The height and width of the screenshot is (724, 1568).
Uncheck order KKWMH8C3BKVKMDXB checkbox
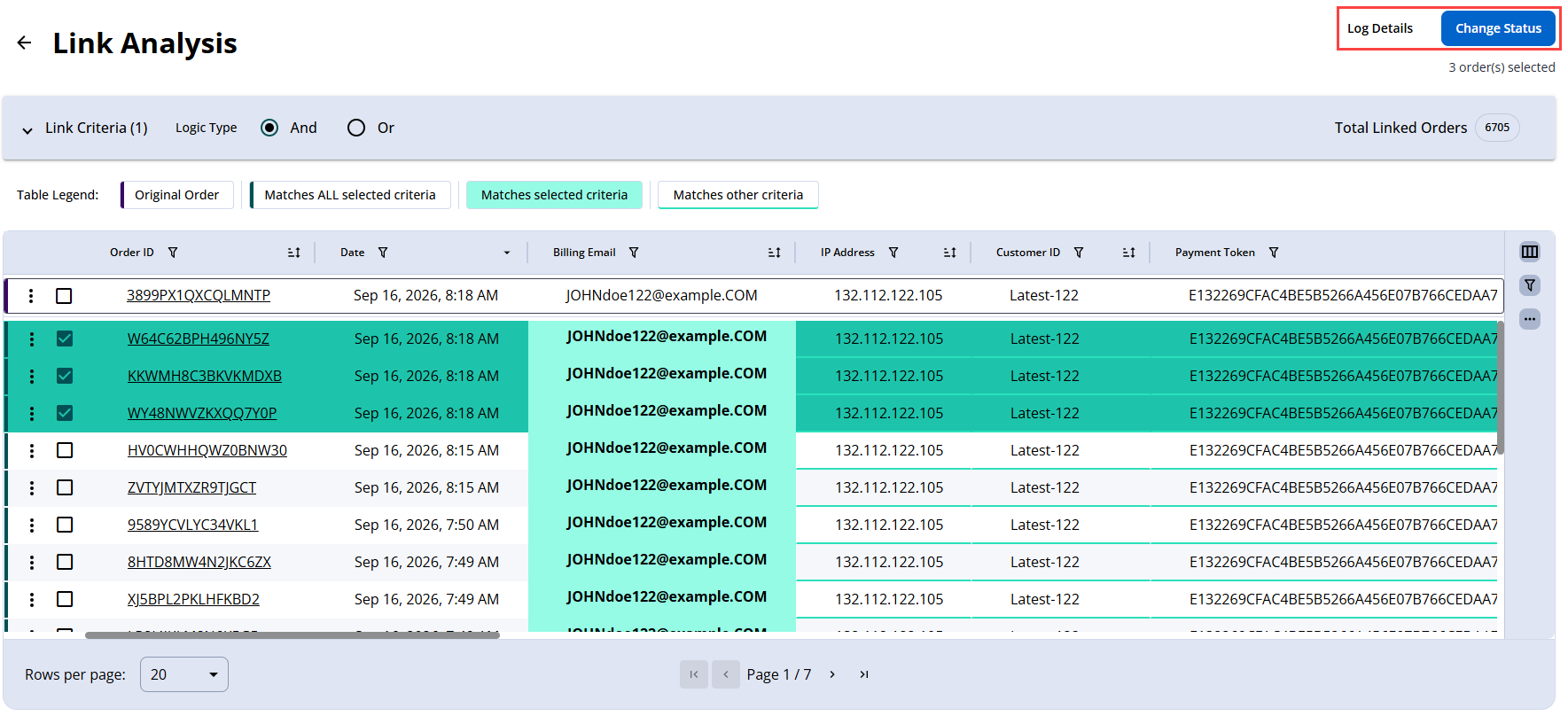pos(65,376)
